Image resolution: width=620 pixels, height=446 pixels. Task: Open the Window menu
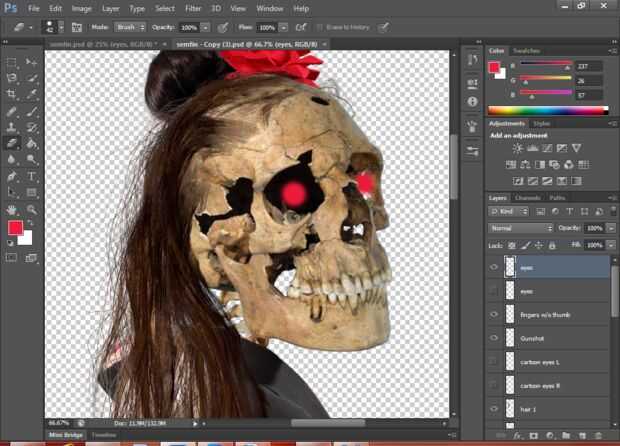270,8
